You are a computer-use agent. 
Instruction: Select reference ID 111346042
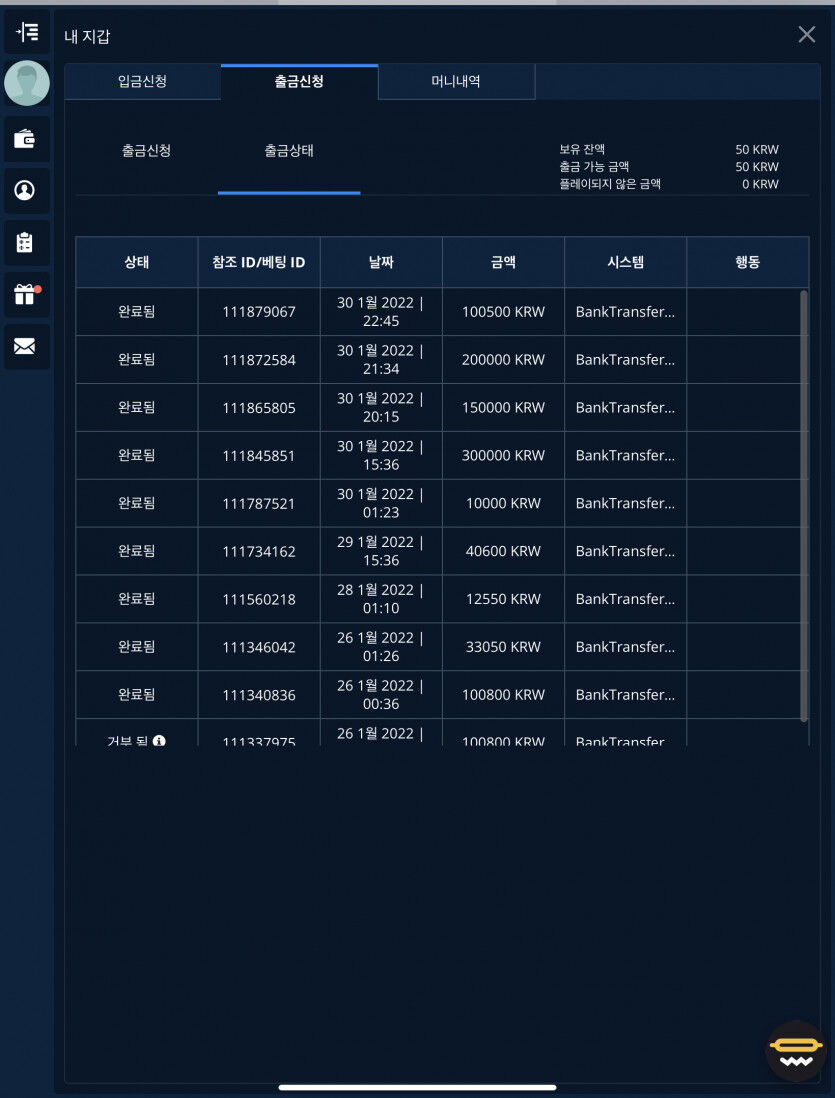click(x=258, y=647)
